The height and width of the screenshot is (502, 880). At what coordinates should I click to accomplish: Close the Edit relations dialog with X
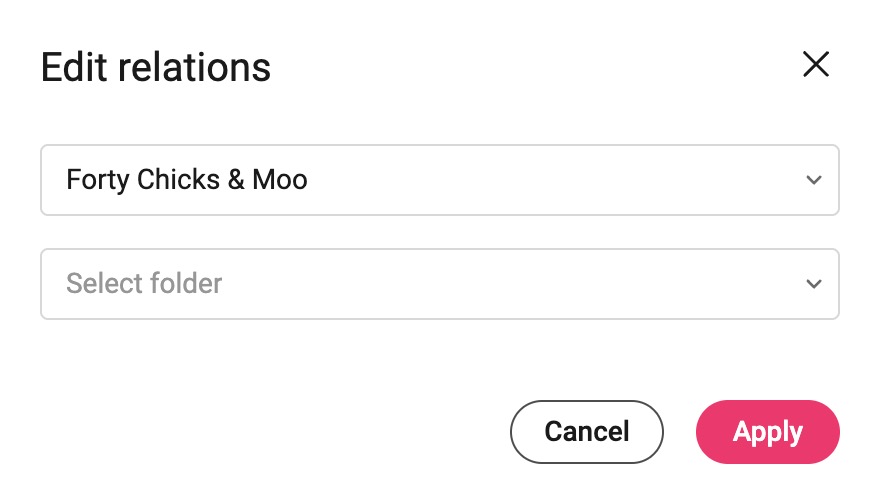pos(815,64)
